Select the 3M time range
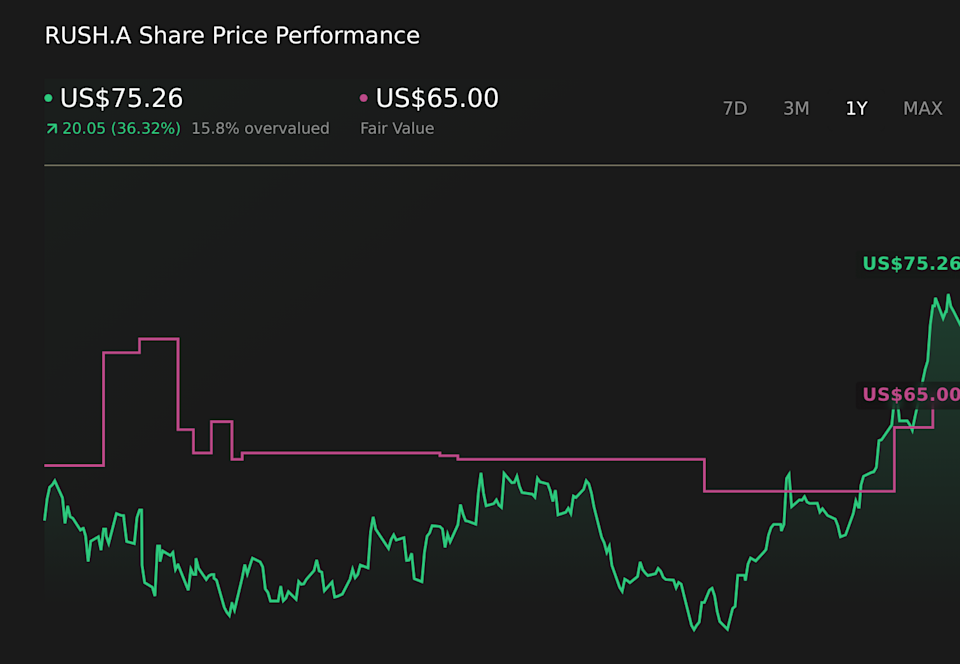960x664 pixels. [x=796, y=108]
